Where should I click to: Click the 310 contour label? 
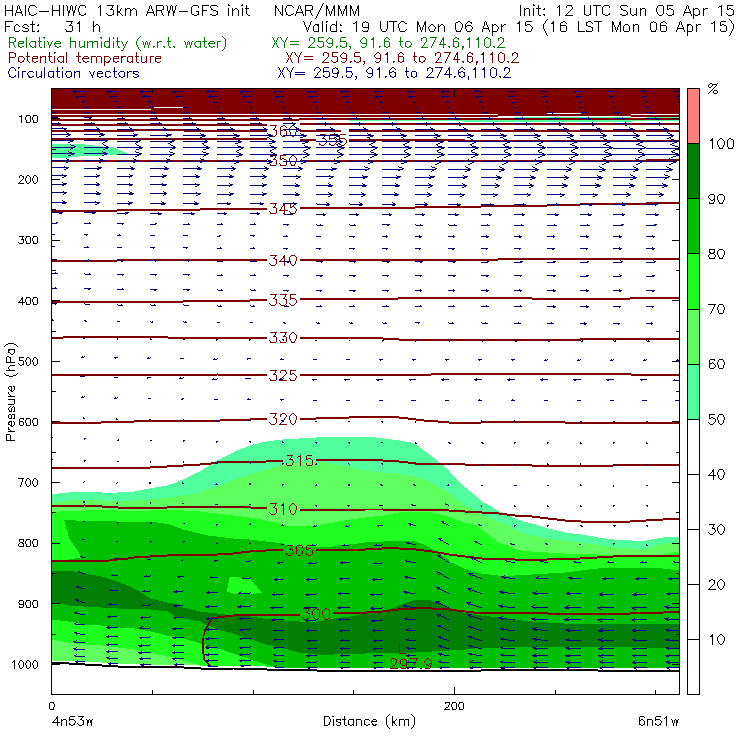tap(283, 509)
